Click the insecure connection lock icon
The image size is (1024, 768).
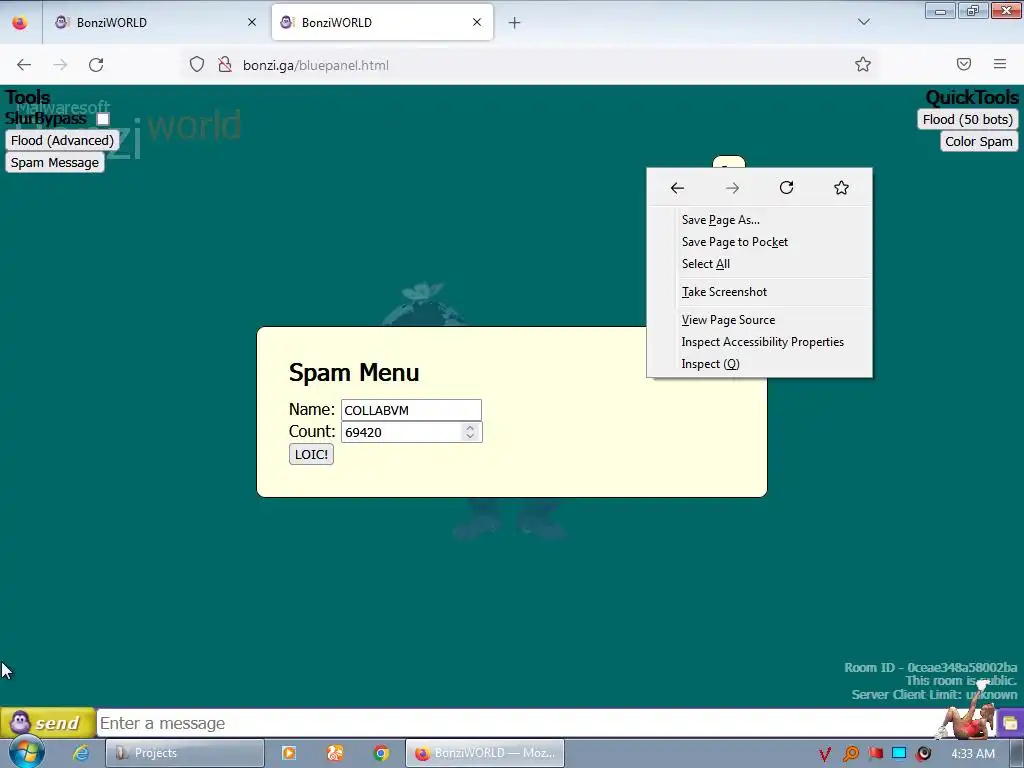[x=225, y=65]
